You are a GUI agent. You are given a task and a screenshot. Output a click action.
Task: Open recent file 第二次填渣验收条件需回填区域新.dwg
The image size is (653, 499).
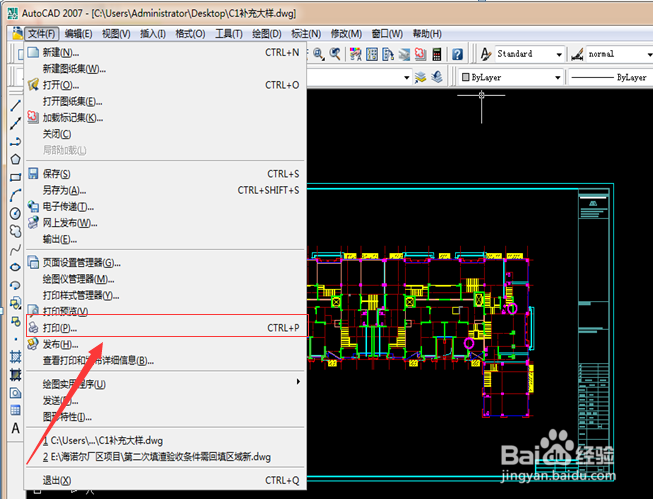166,457
